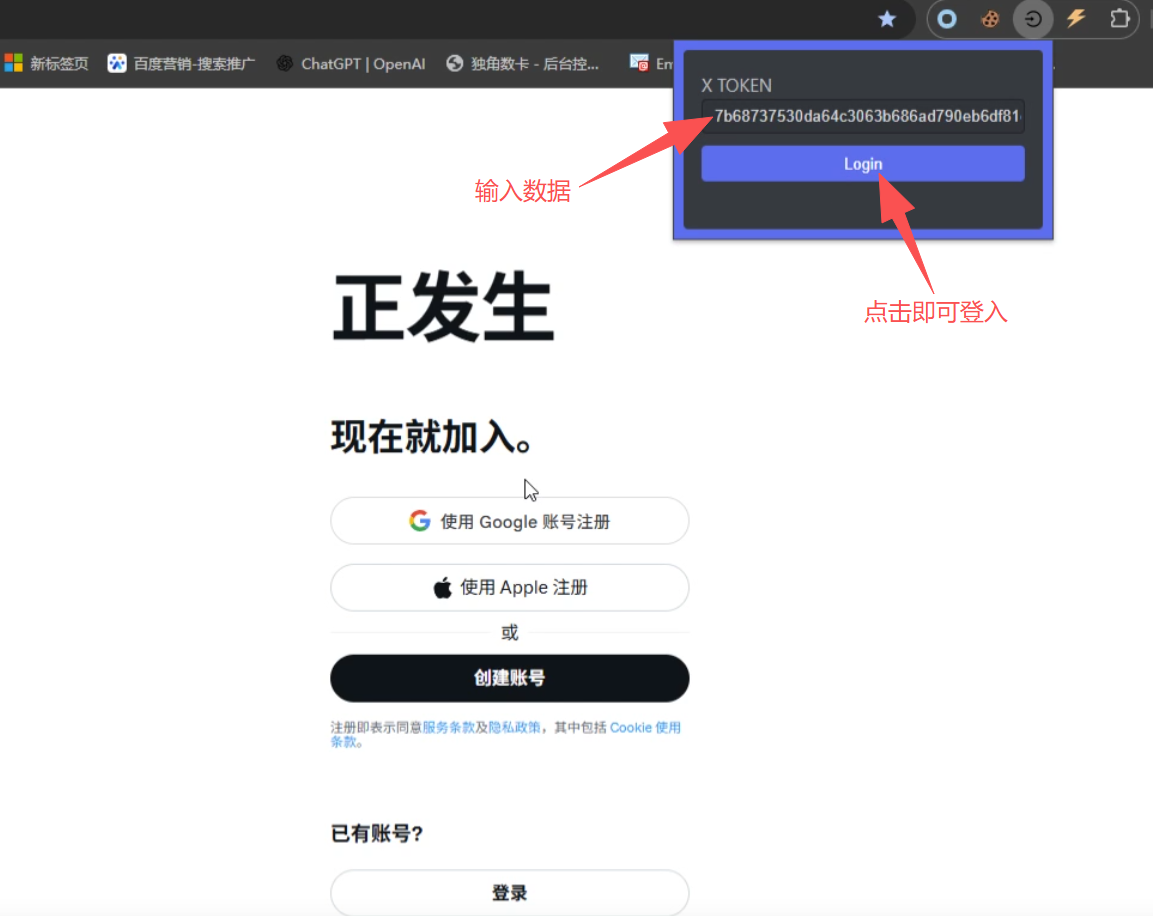The height and width of the screenshot is (916, 1153).
Task: Click the Google logo in signup button
Action: 420,520
